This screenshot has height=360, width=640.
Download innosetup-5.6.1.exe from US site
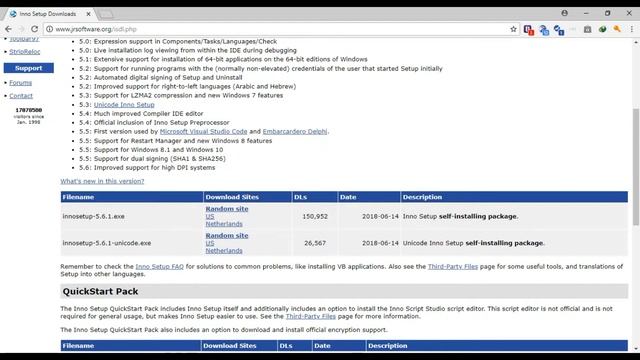210,216
